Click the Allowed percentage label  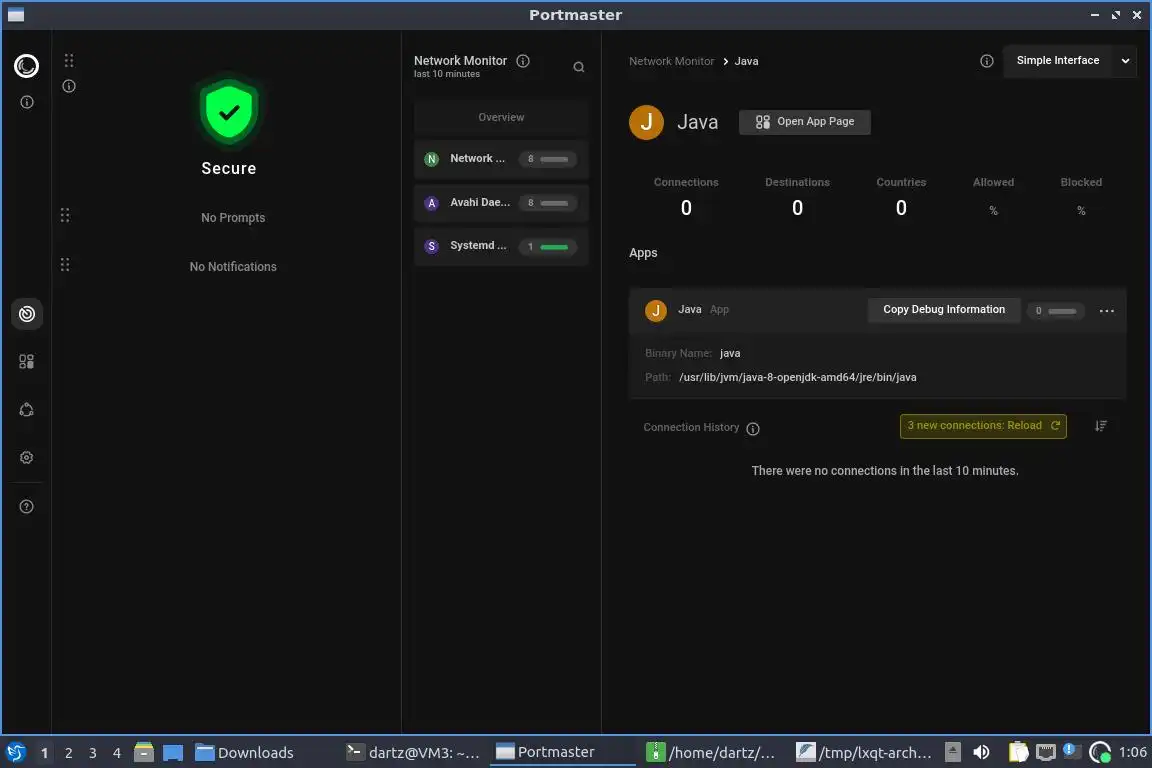[993, 182]
